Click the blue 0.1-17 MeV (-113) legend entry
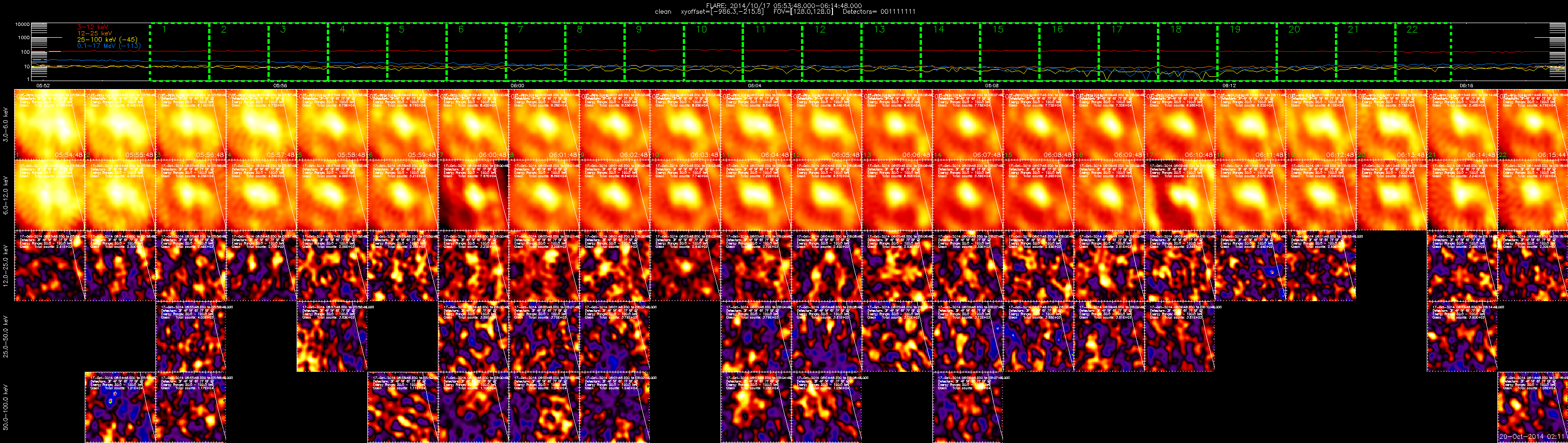Screen dimensions: 1568x443 pos(109,46)
